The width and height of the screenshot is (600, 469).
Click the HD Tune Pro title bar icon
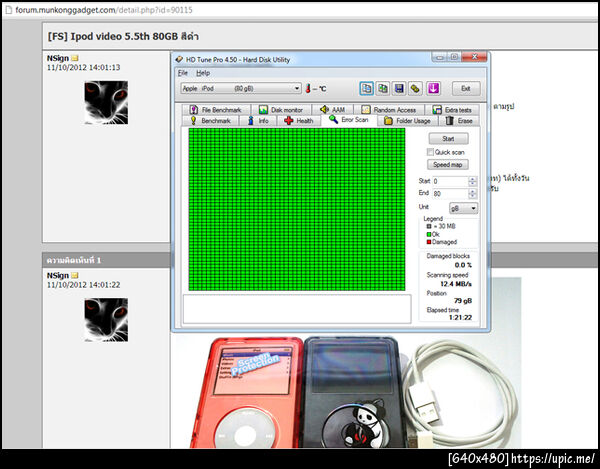pyautogui.click(x=179, y=59)
